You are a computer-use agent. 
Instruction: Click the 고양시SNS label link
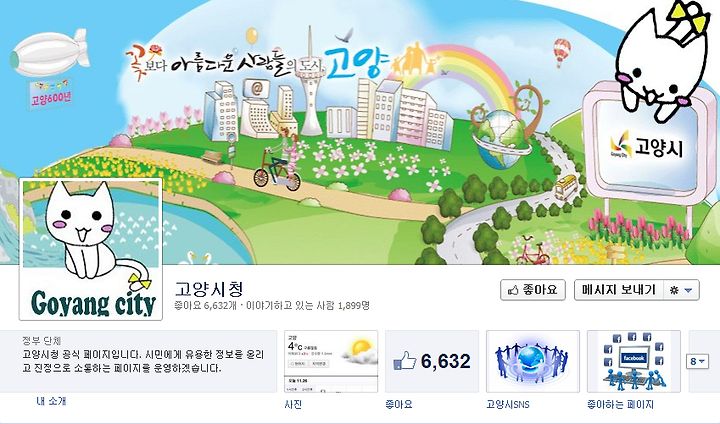point(508,405)
